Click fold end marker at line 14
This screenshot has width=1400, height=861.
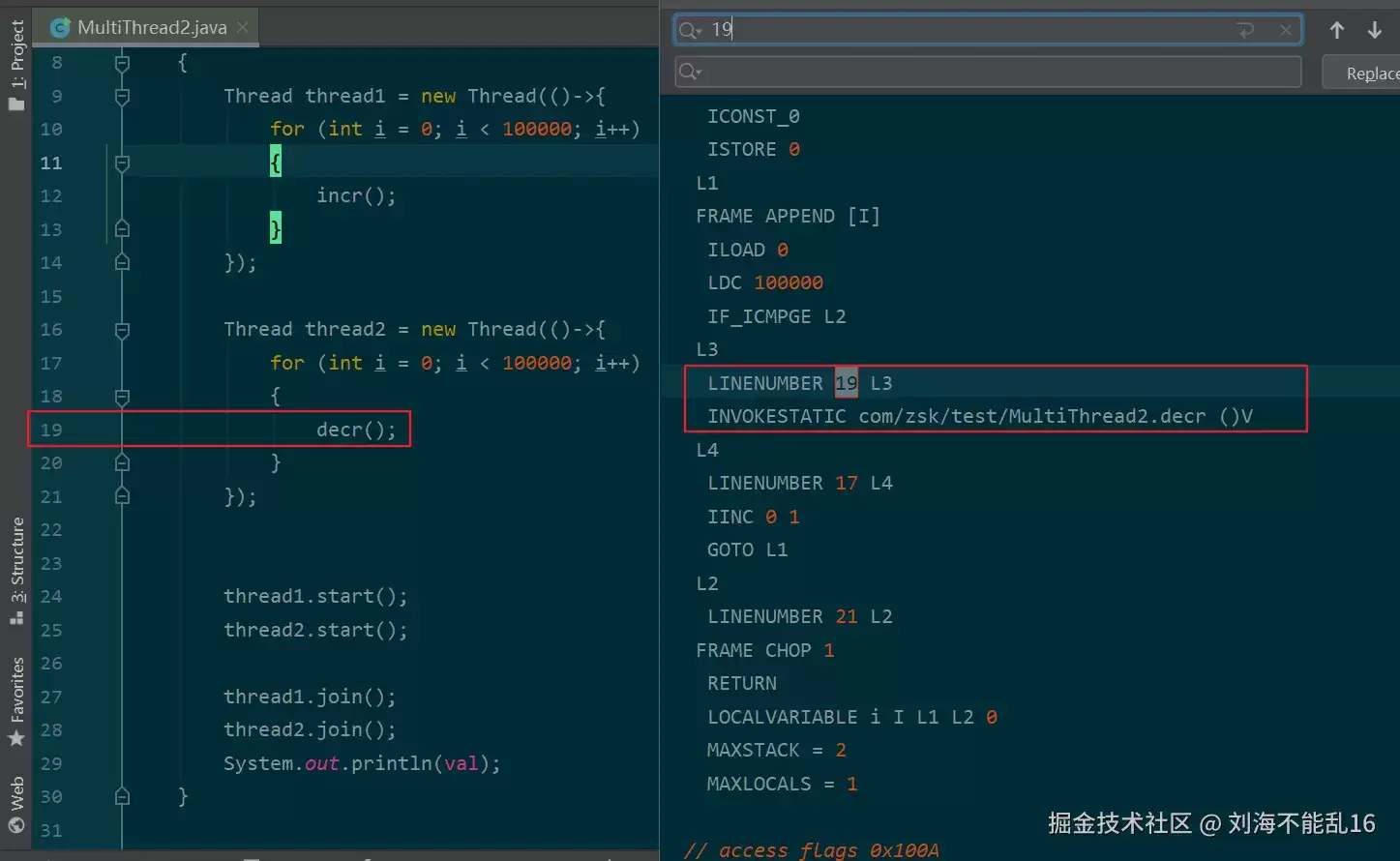click(x=122, y=262)
